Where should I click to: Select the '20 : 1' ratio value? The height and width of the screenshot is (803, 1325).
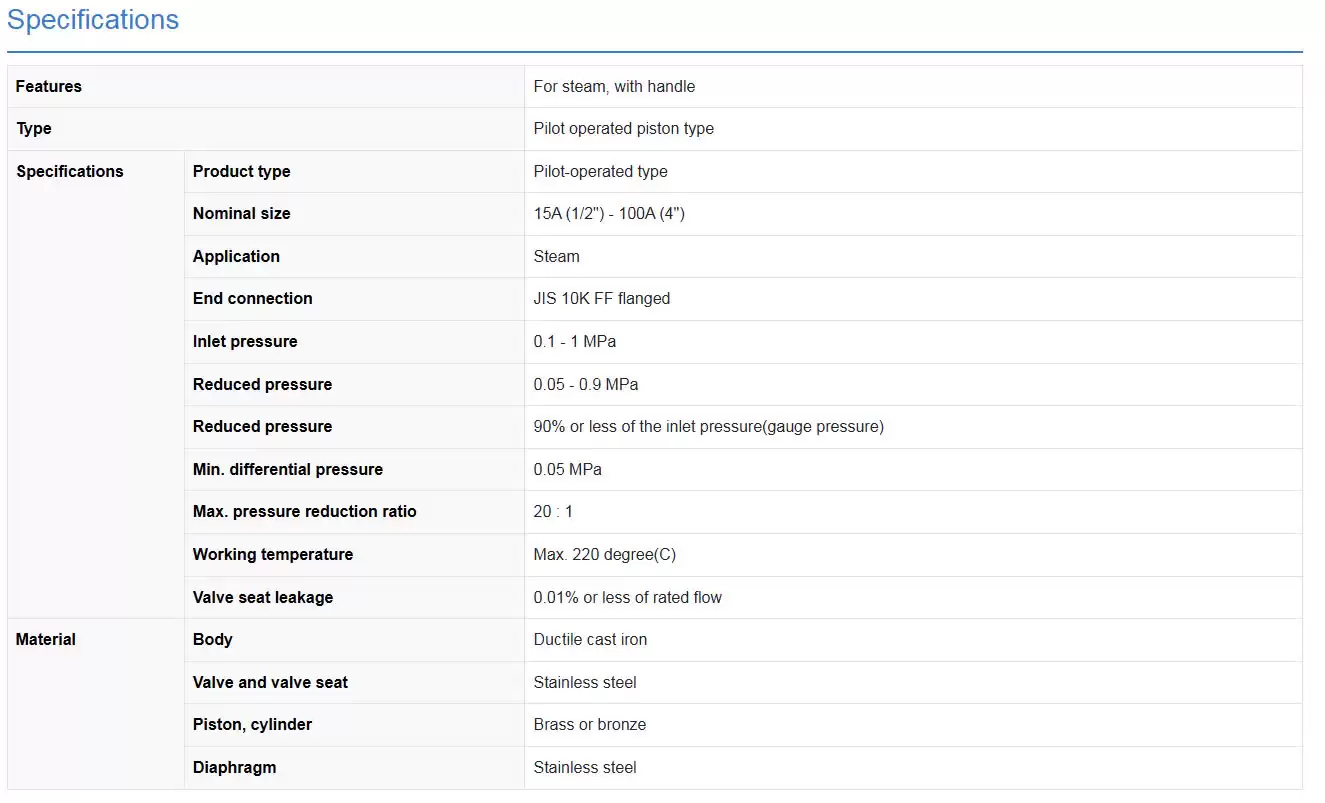pos(553,512)
